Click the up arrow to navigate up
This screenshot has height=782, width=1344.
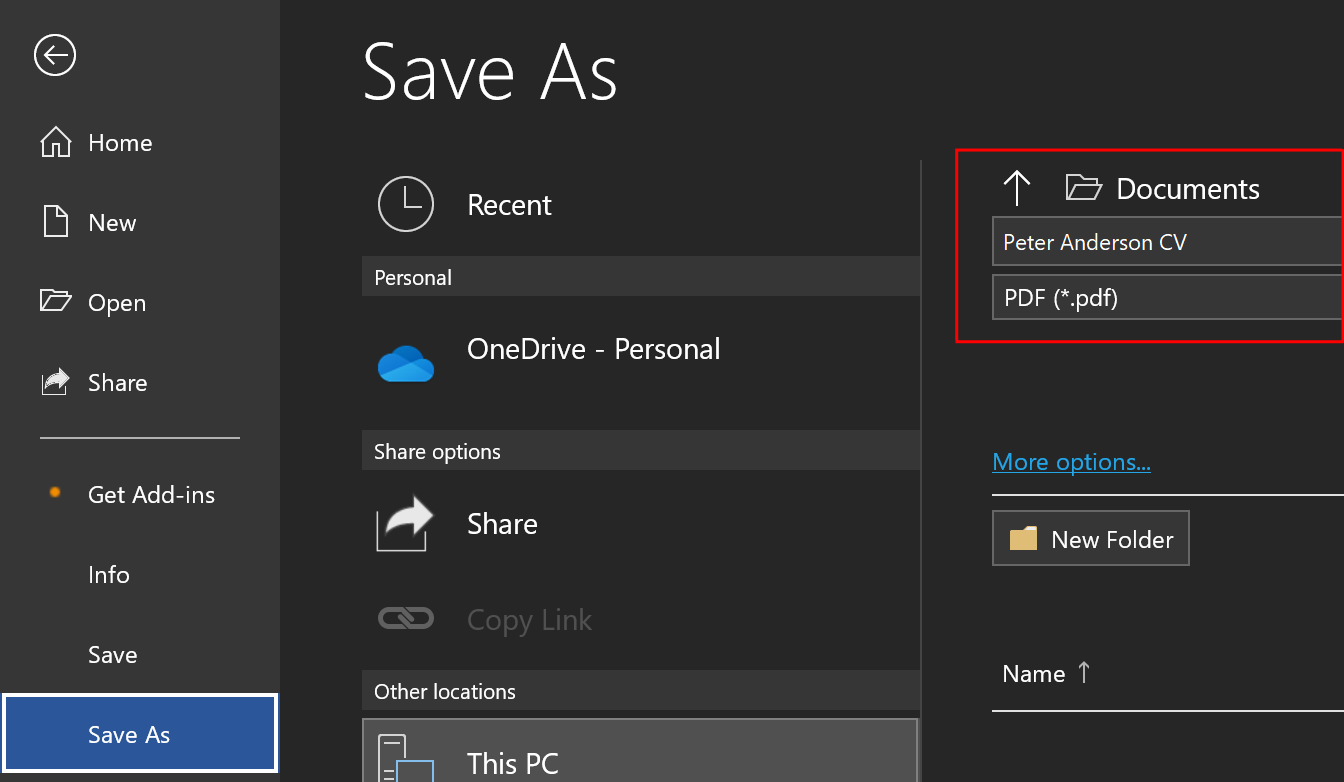(x=1017, y=187)
